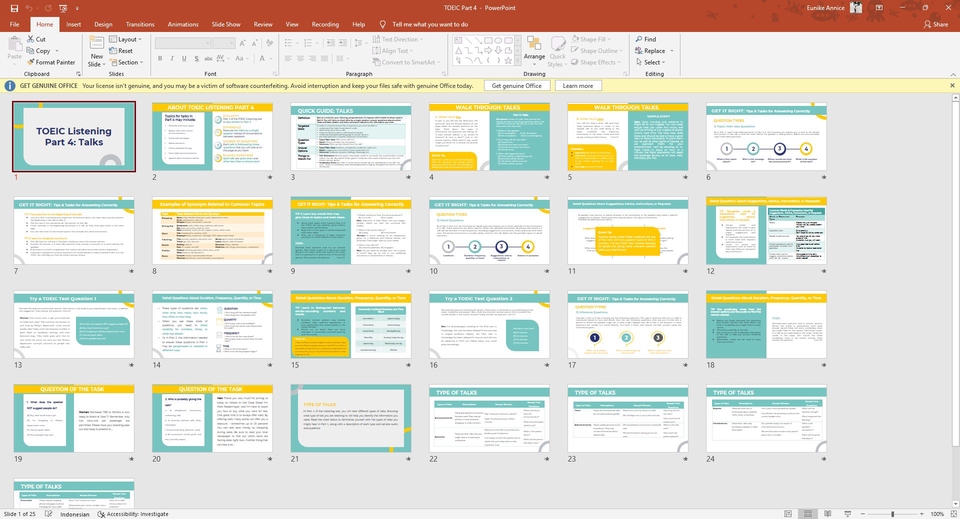Zoom out with the minus button
This screenshot has width=960, height=519.
click(x=862, y=514)
